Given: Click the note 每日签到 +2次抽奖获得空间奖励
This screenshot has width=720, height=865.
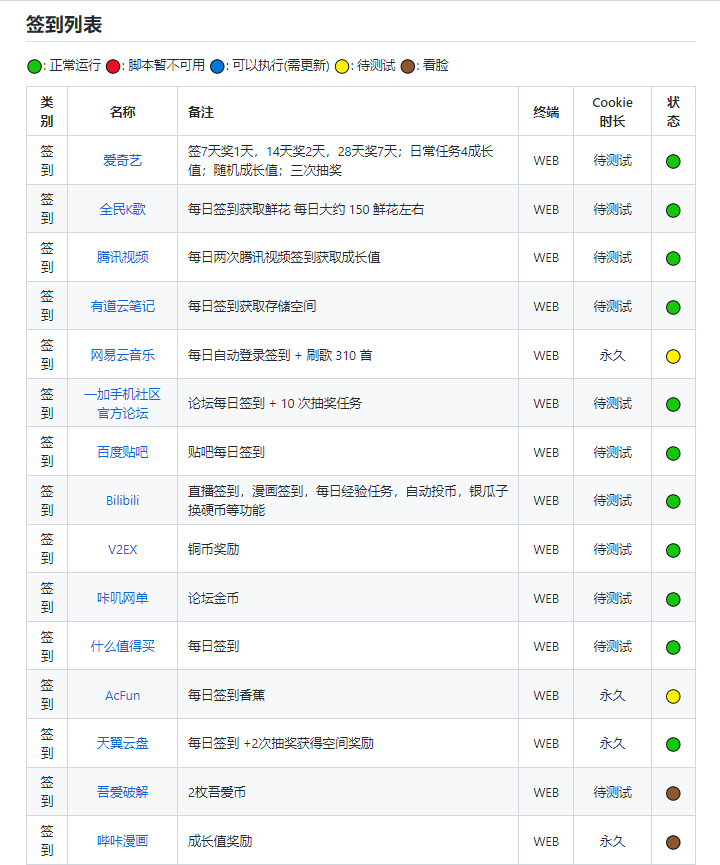Looking at the screenshot, I should click(281, 743).
